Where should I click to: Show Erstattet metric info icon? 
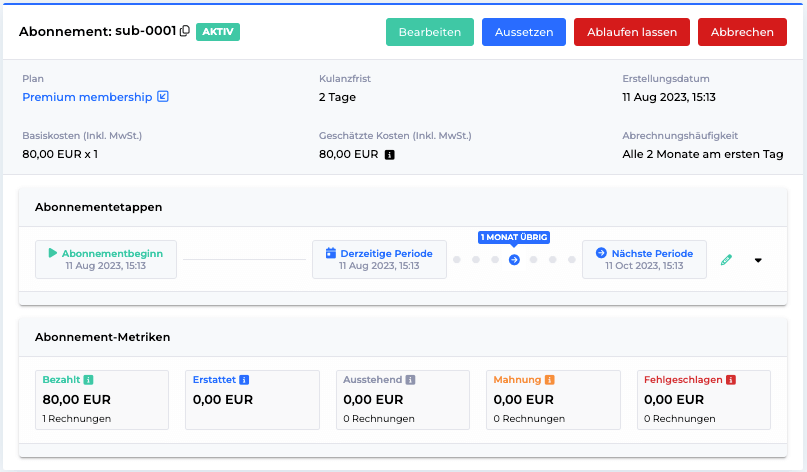(x=244, y=380)
